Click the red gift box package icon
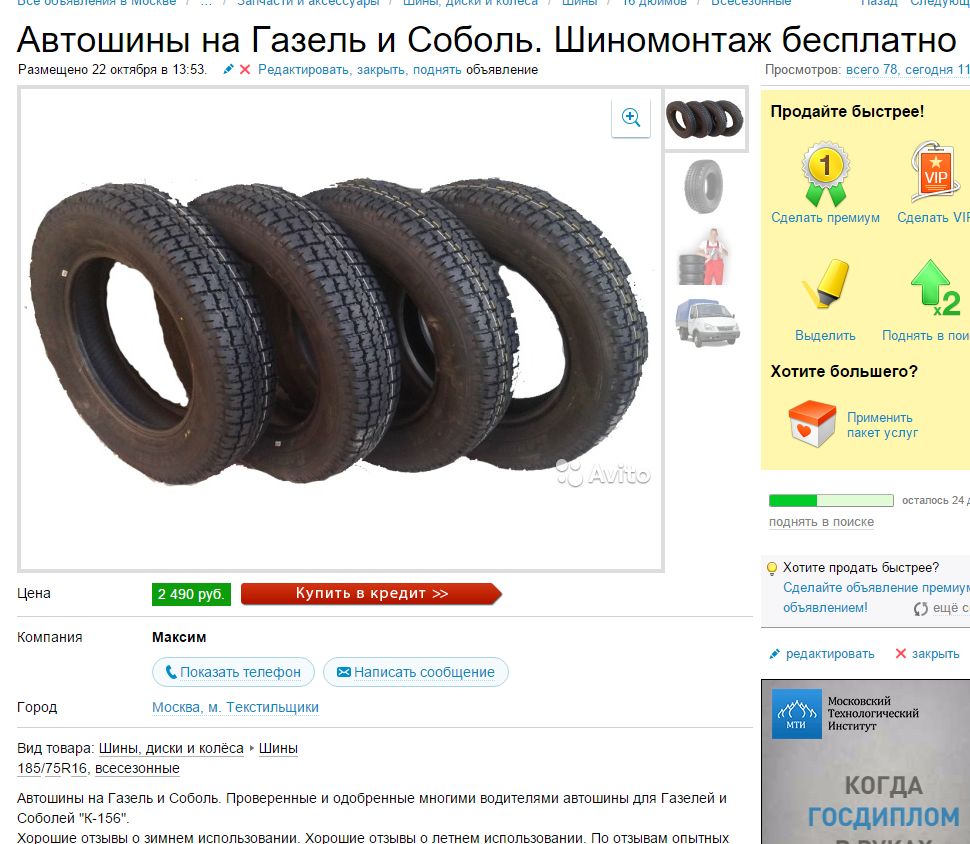Screen dimensions: 970x844 [812, 424]
